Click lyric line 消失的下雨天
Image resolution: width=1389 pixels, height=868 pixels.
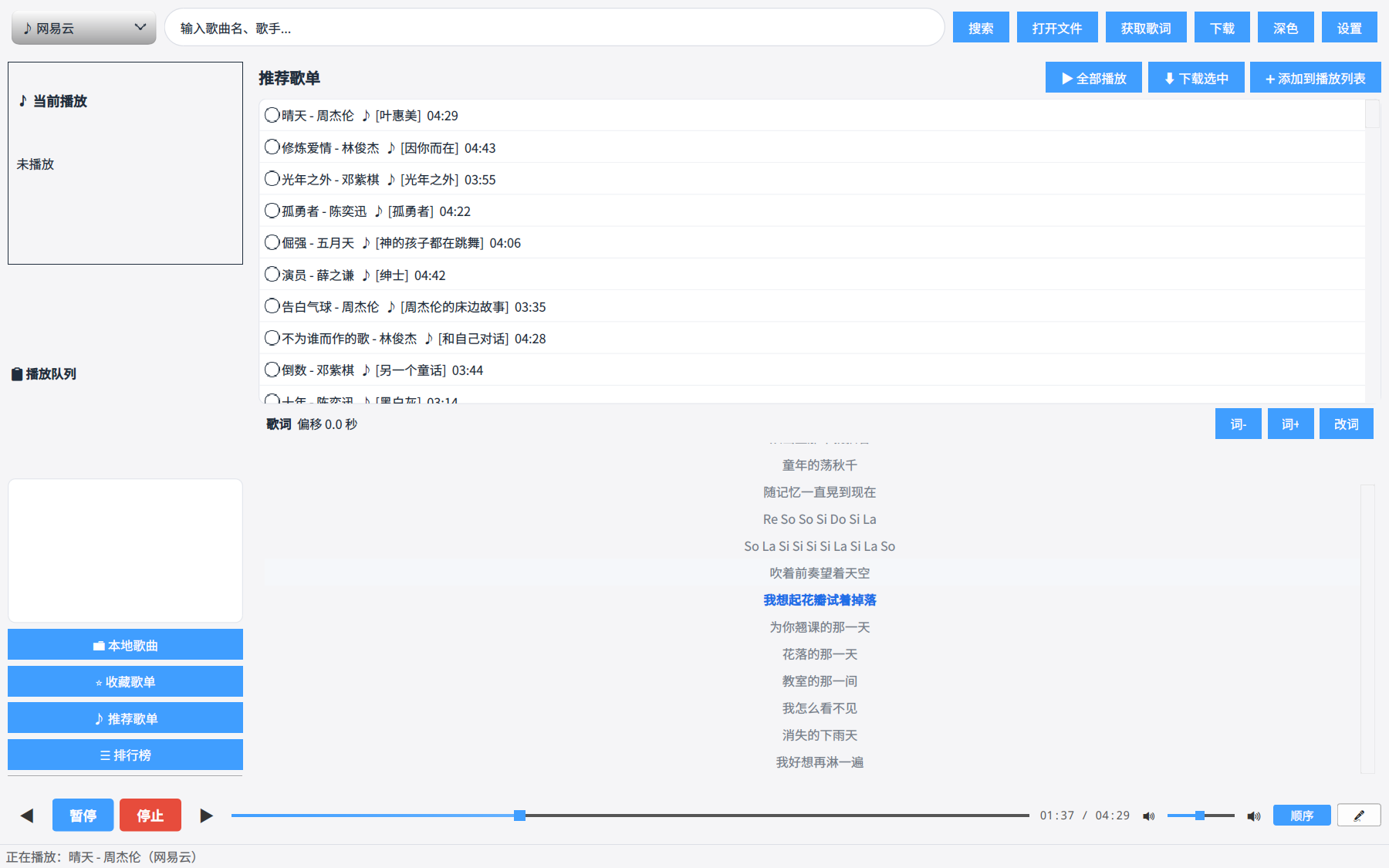click(820, 735)
